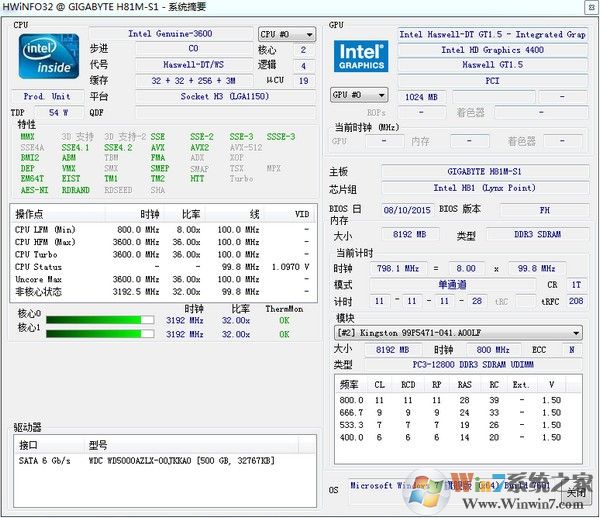Click the 频率 column header in memory timings
Viewport: 600px width, 518px height.
point(350,384)
